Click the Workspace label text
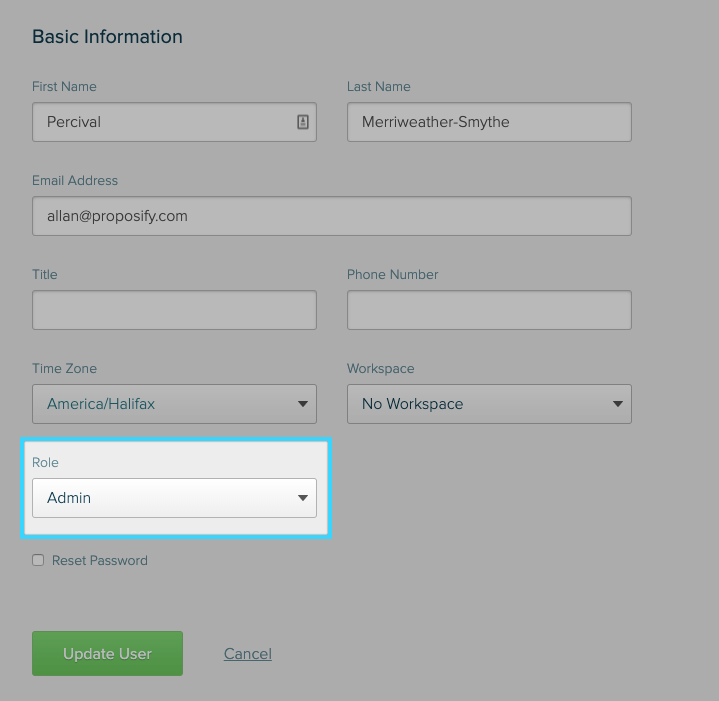Screen dimensions: 719x701 380,369
